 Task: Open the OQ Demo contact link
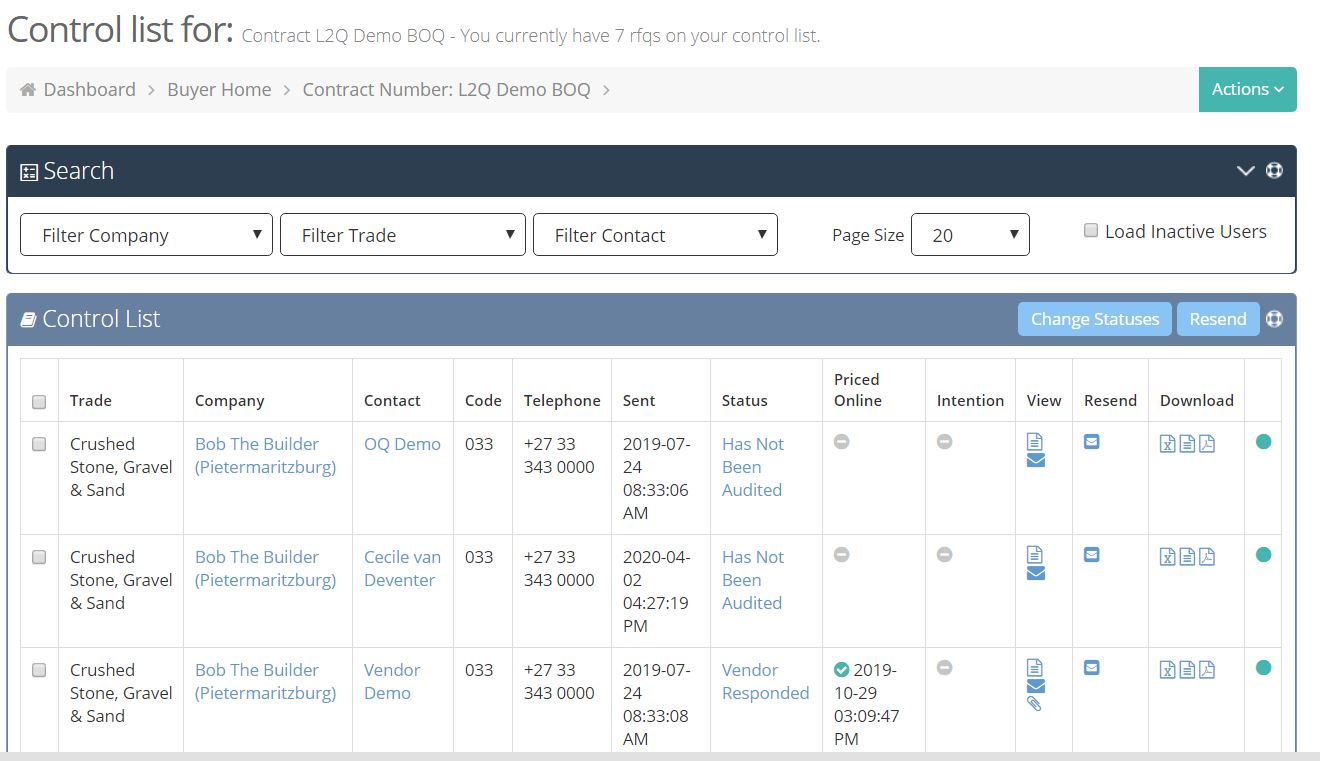coord(402,444)
